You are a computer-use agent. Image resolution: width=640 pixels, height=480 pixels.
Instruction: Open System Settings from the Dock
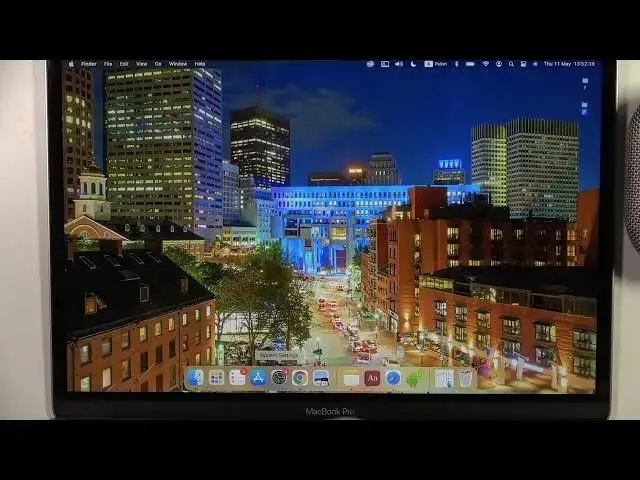click(279, 377)
